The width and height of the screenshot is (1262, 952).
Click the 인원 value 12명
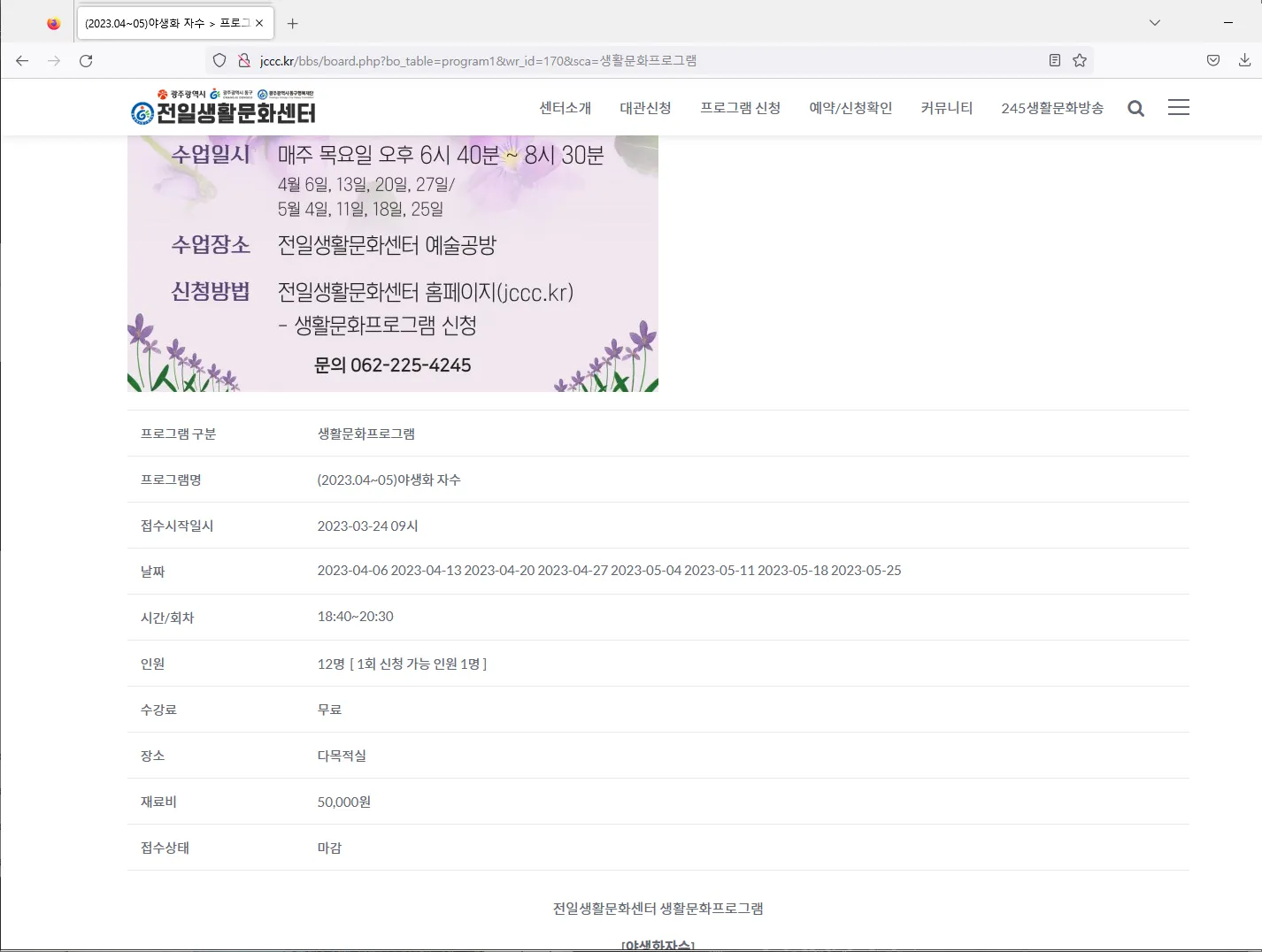[331, 664]
